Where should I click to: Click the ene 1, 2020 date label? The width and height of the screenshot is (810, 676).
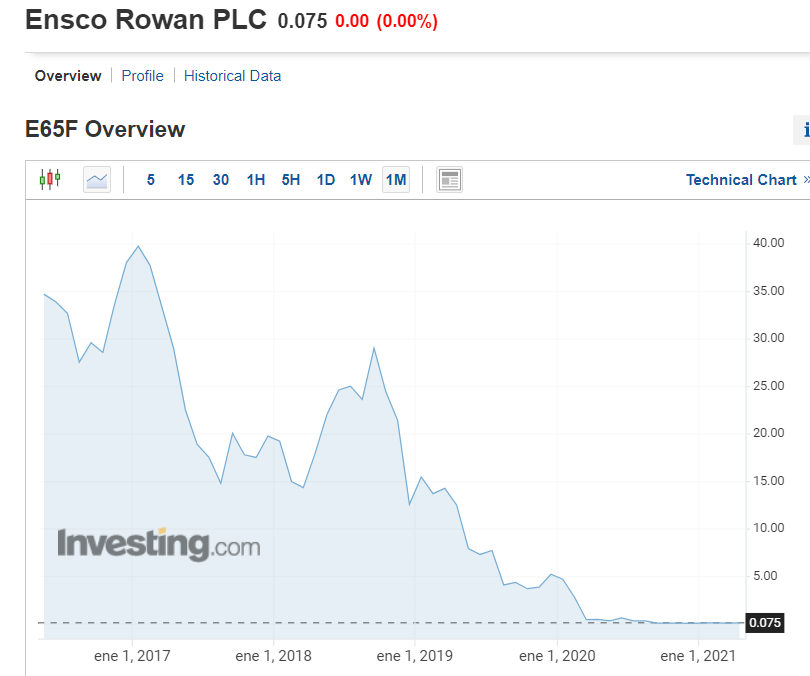pyautogui.click(x=557, y=656)
